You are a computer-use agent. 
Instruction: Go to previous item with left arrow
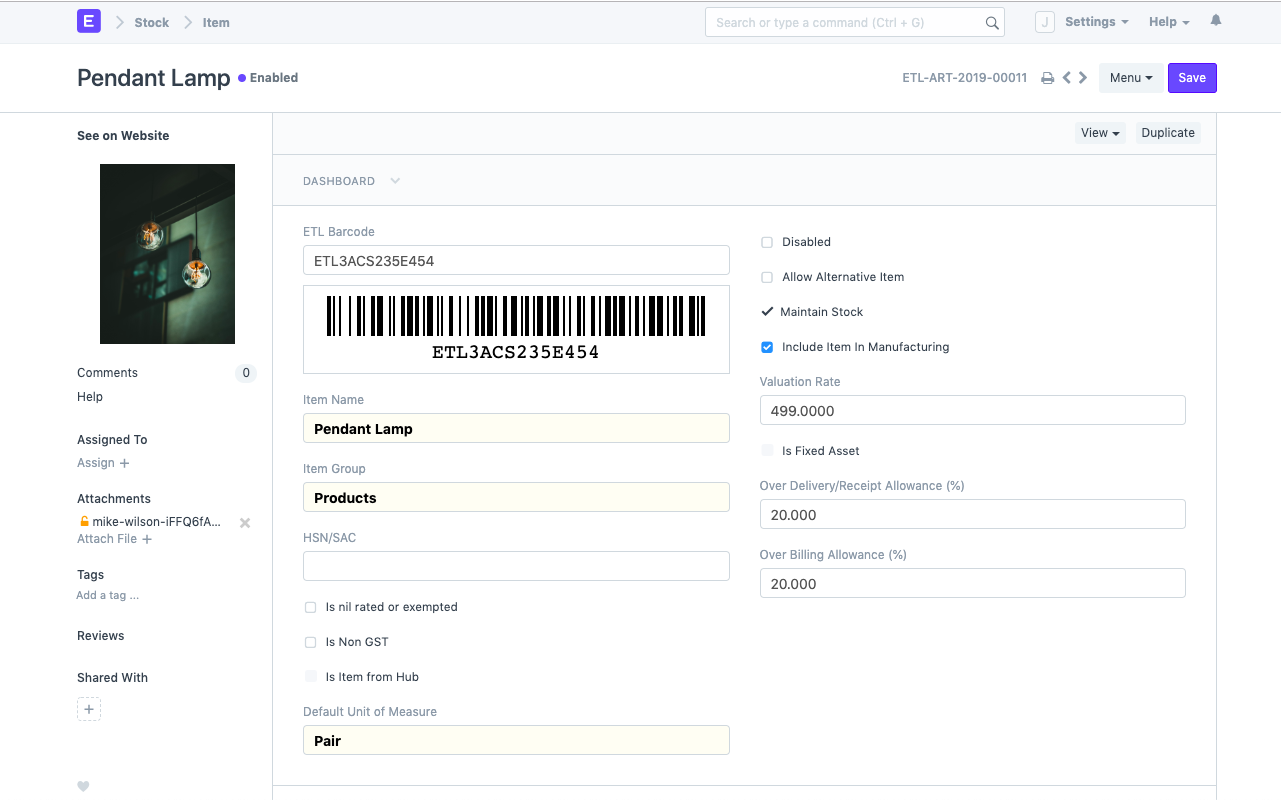coord(1066,78)
